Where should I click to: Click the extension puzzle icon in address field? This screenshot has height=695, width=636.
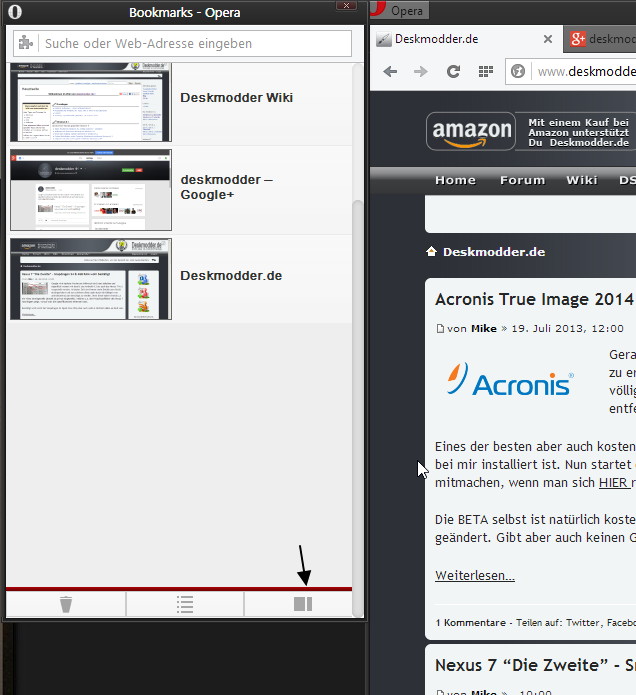pyautogui.click(x=26, y=43)
